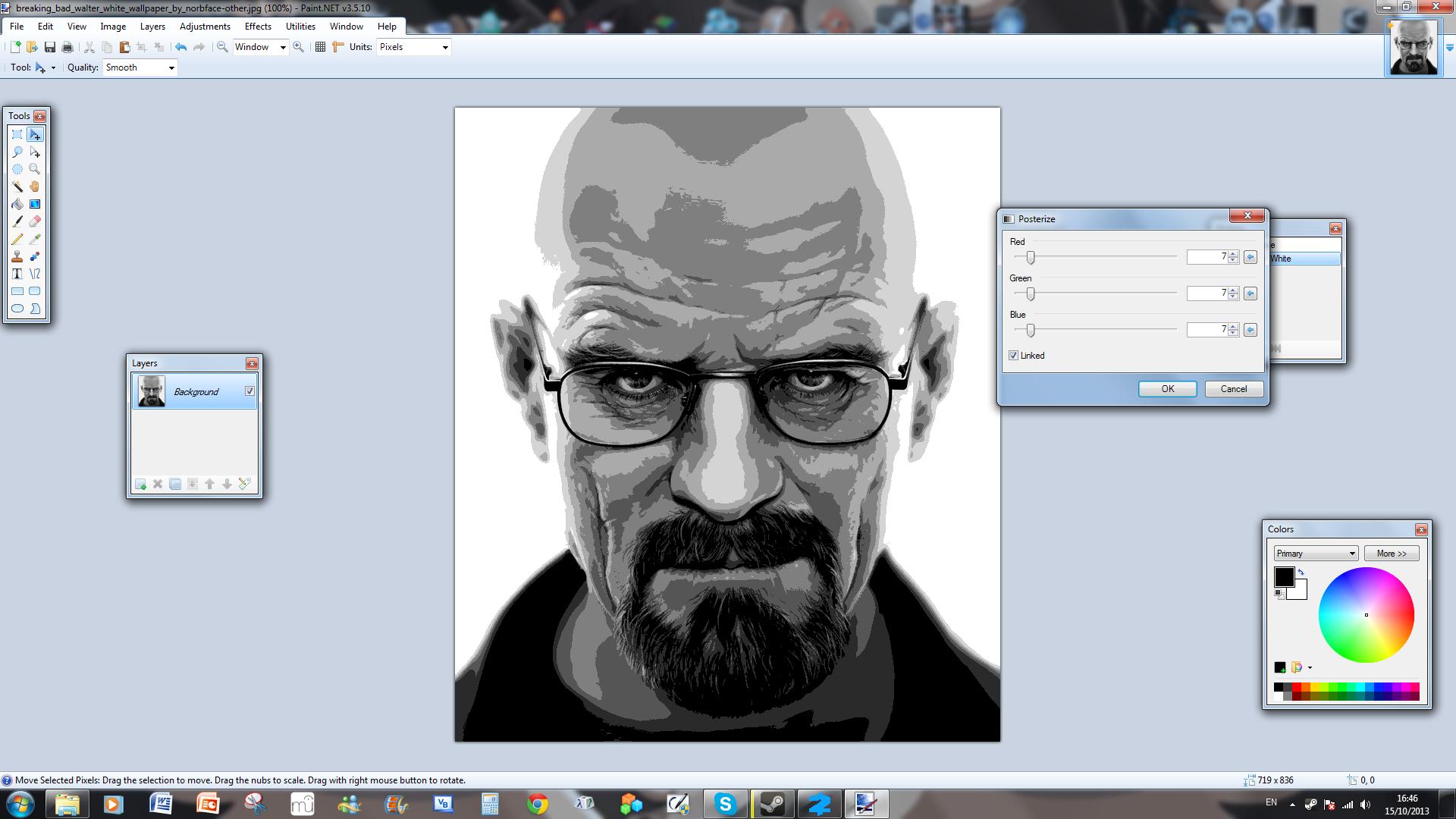The height and width of the screenshot is (819, 1456).
Task: Open the Primary color dropdown
Action: coord(1316,554)
